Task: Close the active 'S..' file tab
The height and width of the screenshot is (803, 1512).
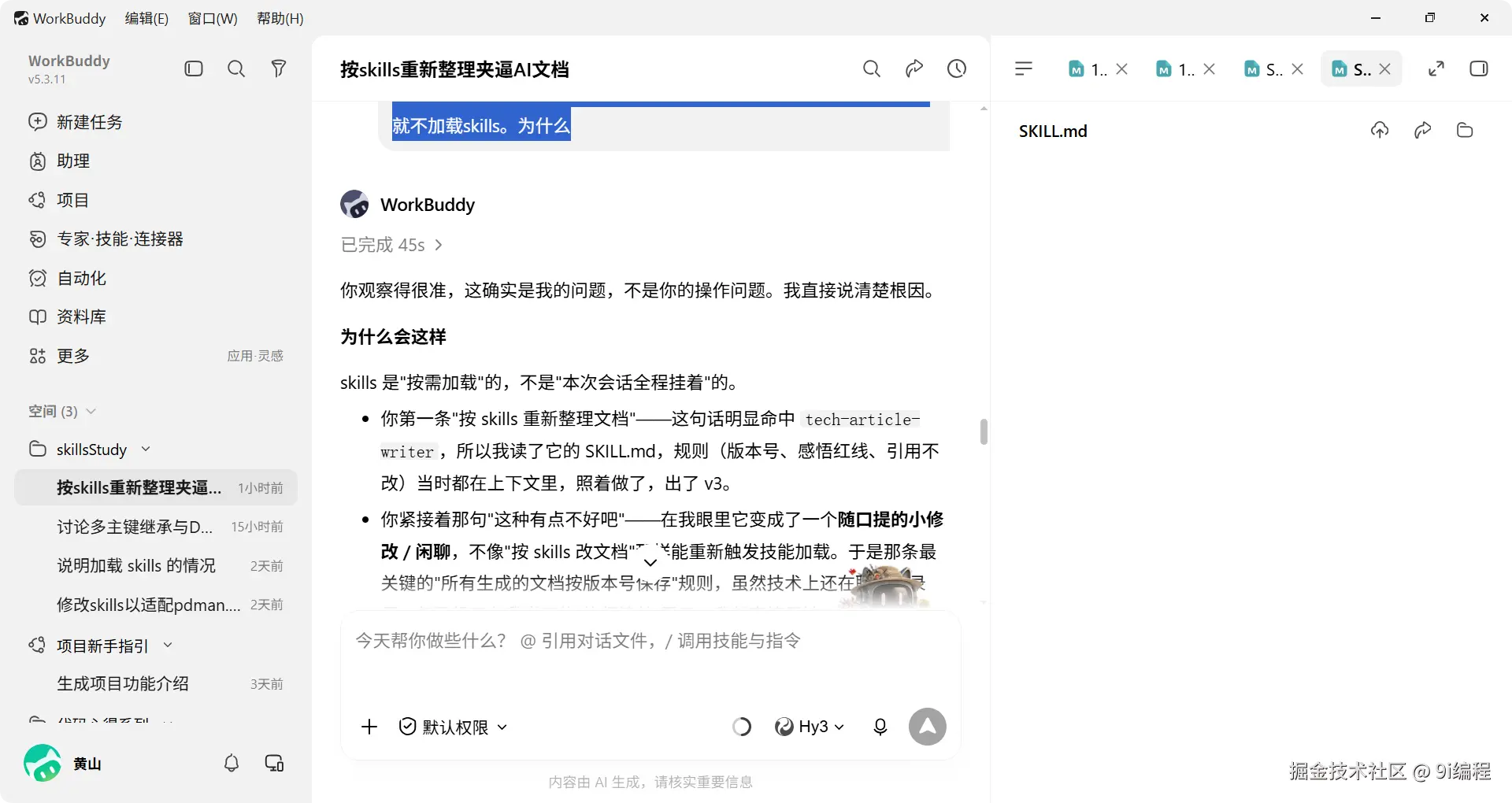Action: coord(1385,69)
